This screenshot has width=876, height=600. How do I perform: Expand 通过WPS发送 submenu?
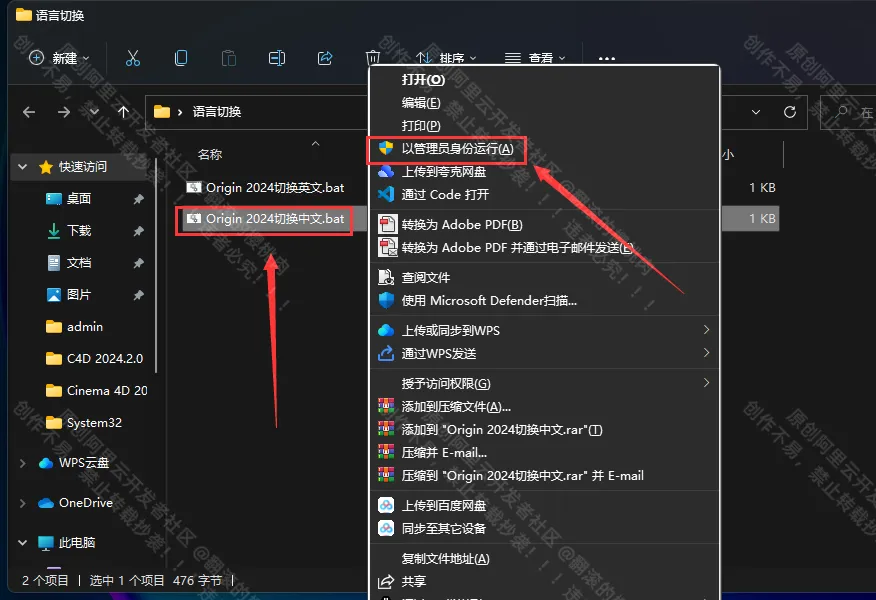click(706, 353)
